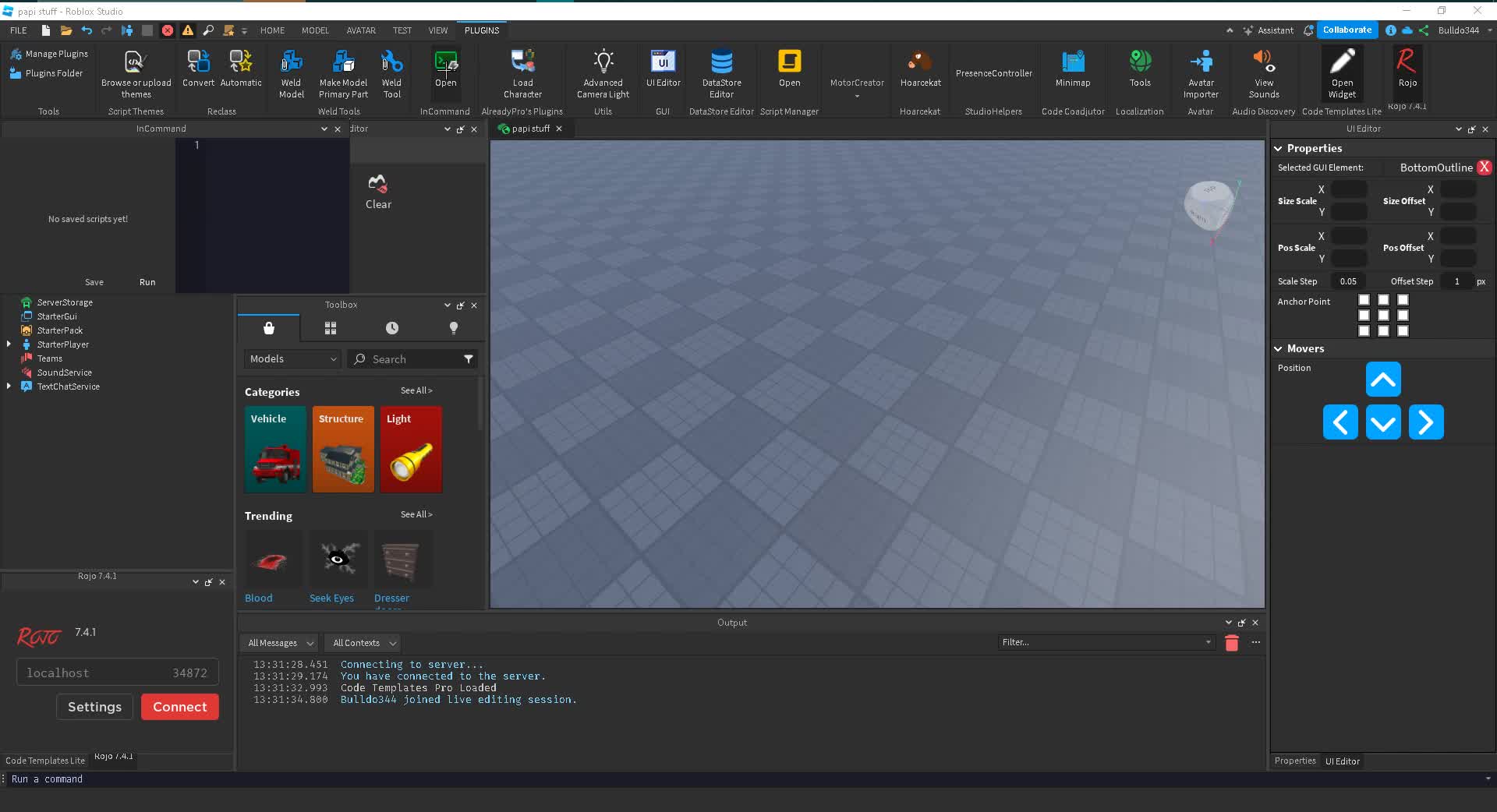Select the center anchor point
The width and height of the screenshot is (1497, 812).
tap(1383, 316)
